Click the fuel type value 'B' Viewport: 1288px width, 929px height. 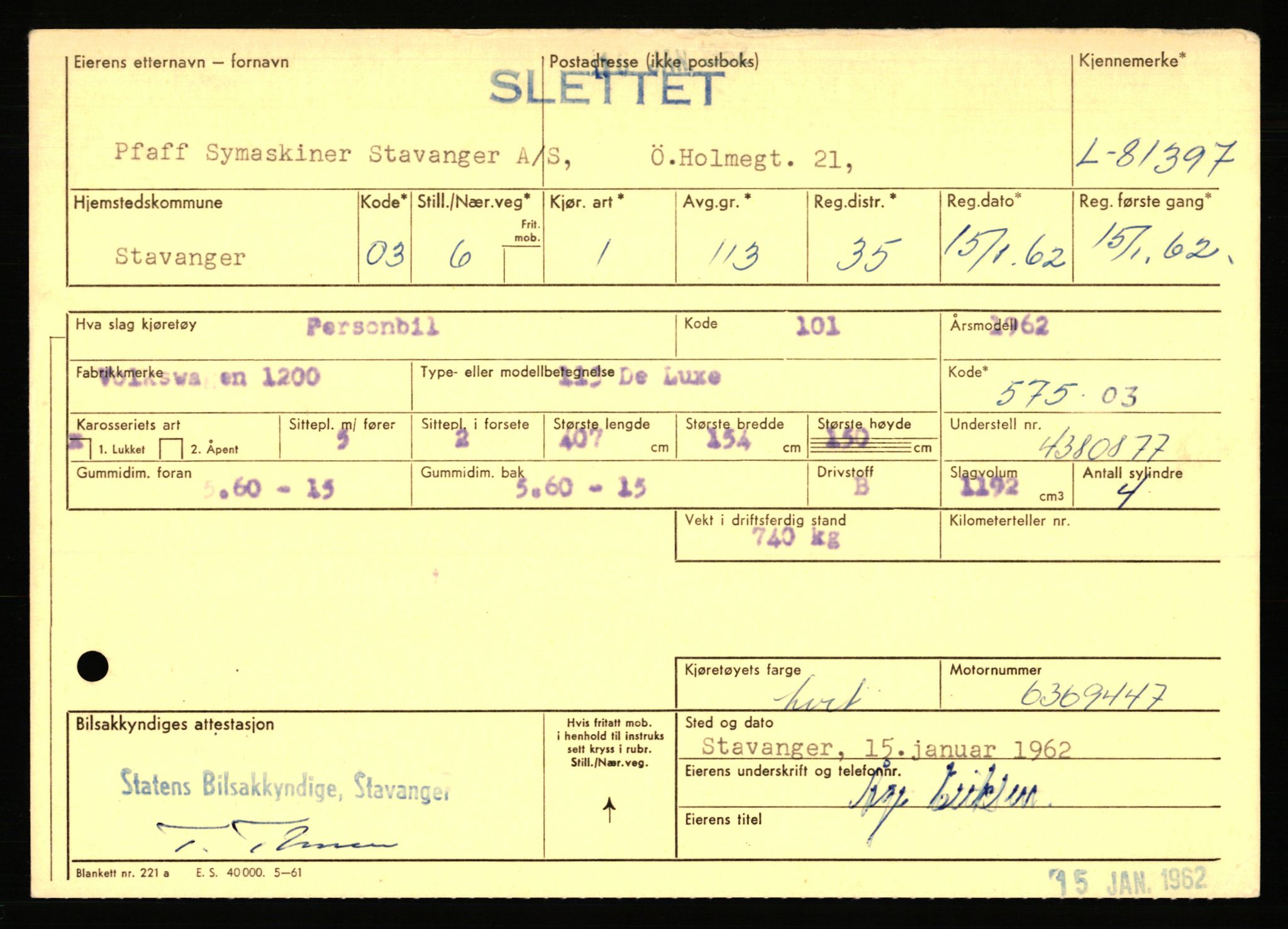coord(861,486)
